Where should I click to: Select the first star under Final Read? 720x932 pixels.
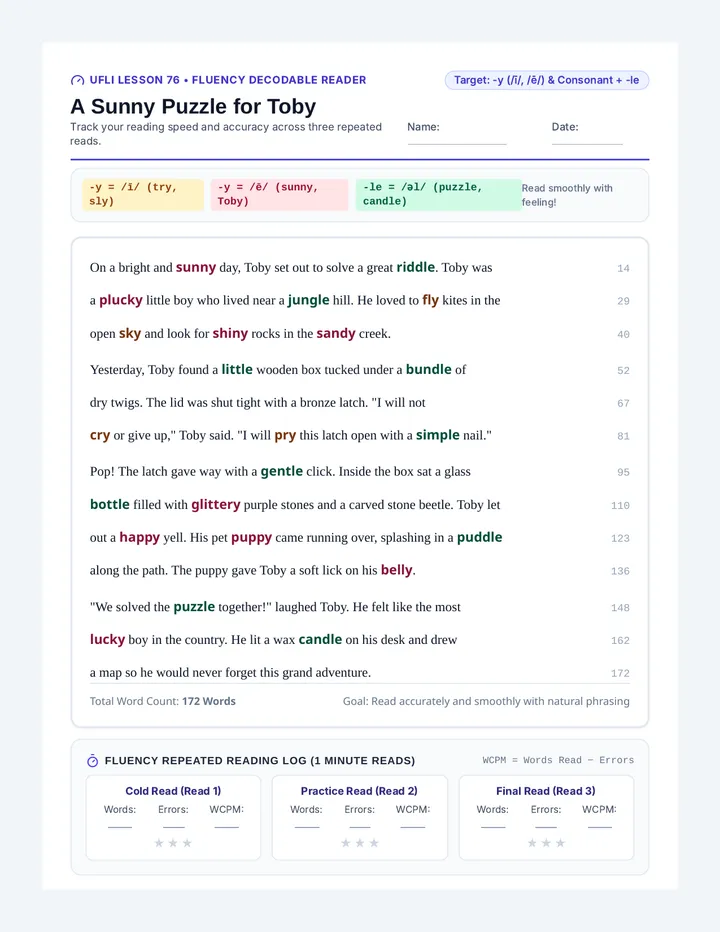532,843
